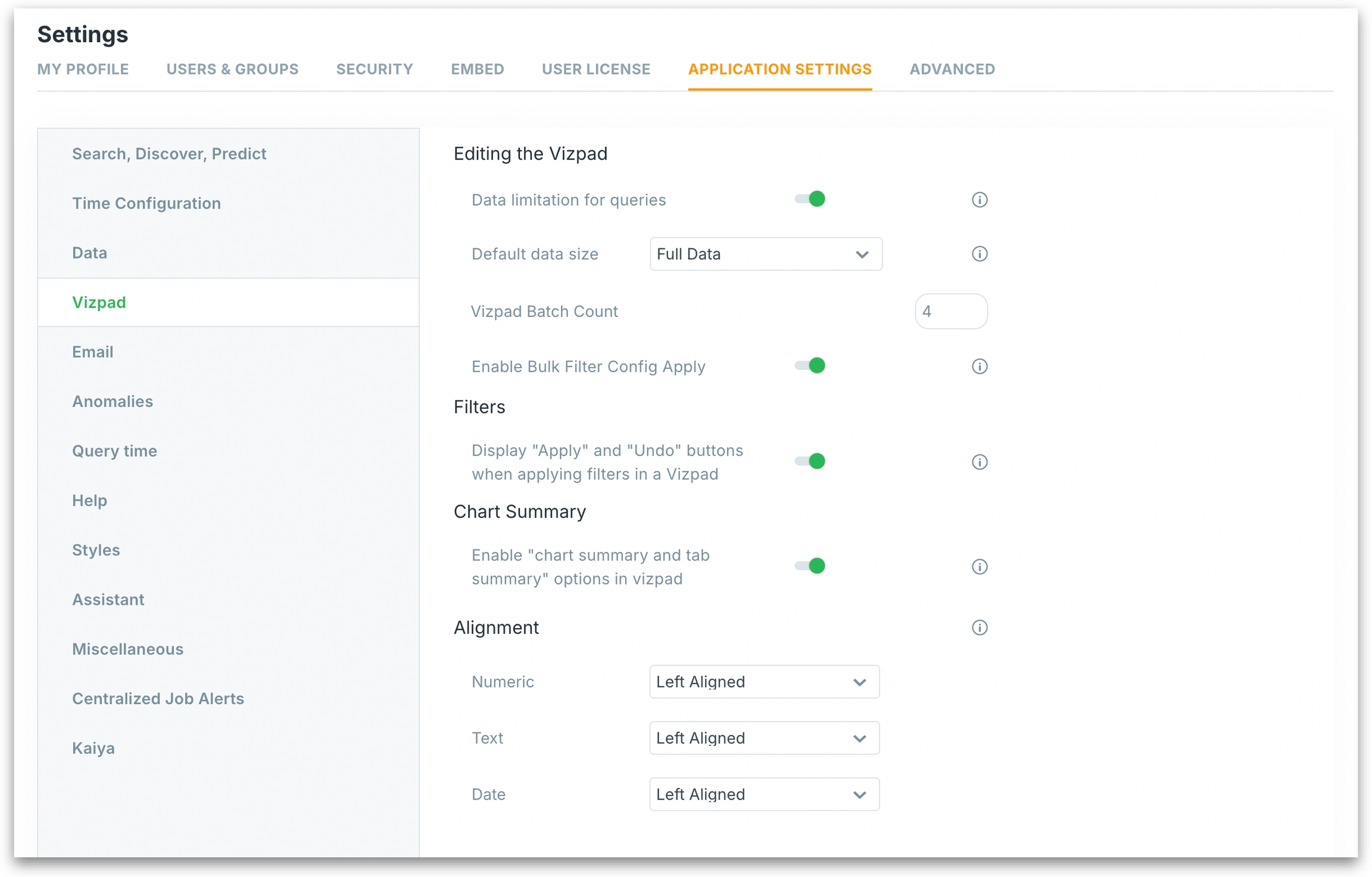Go to the Kaiya settings section
The width and height of the screenshot is (1372, 877).
pos(93,748)
